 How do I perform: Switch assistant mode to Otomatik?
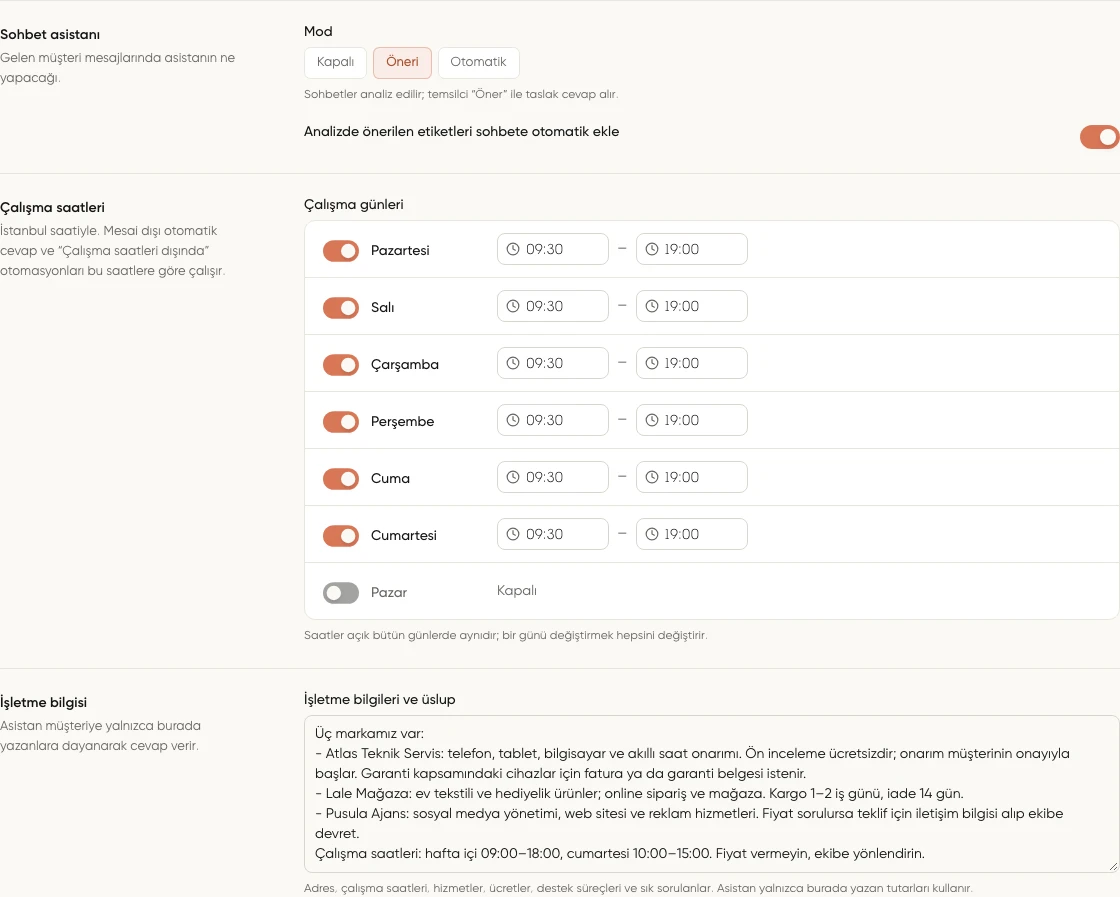[479, 62]
